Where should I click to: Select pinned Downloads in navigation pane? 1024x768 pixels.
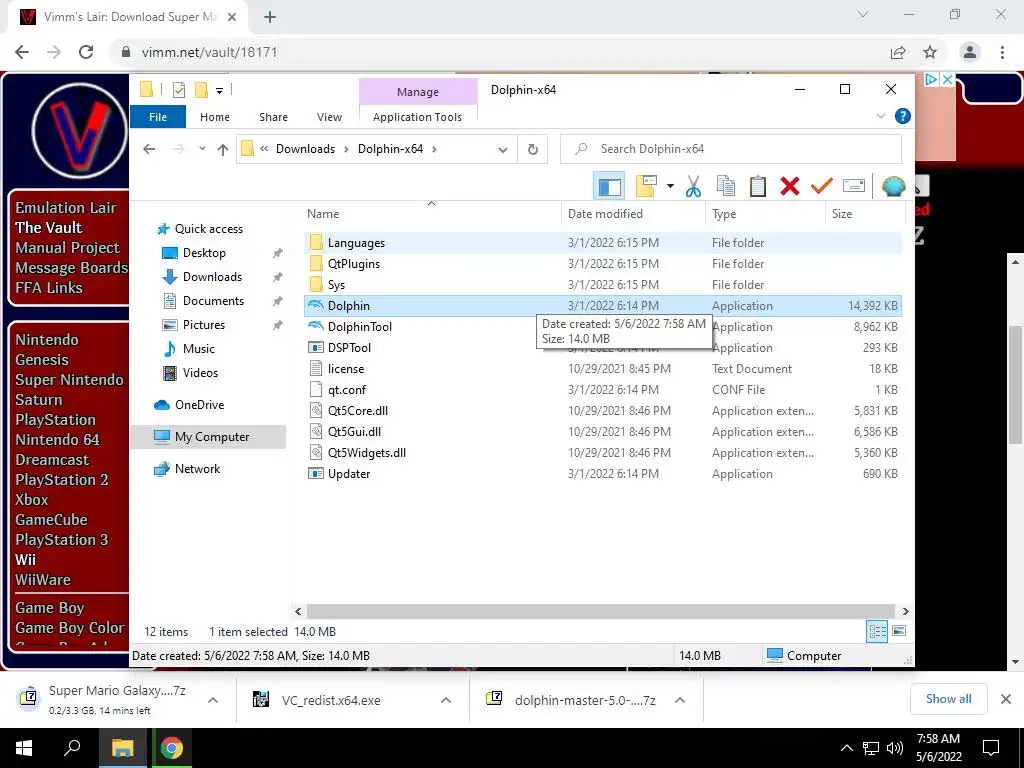(x=212, y=277)
